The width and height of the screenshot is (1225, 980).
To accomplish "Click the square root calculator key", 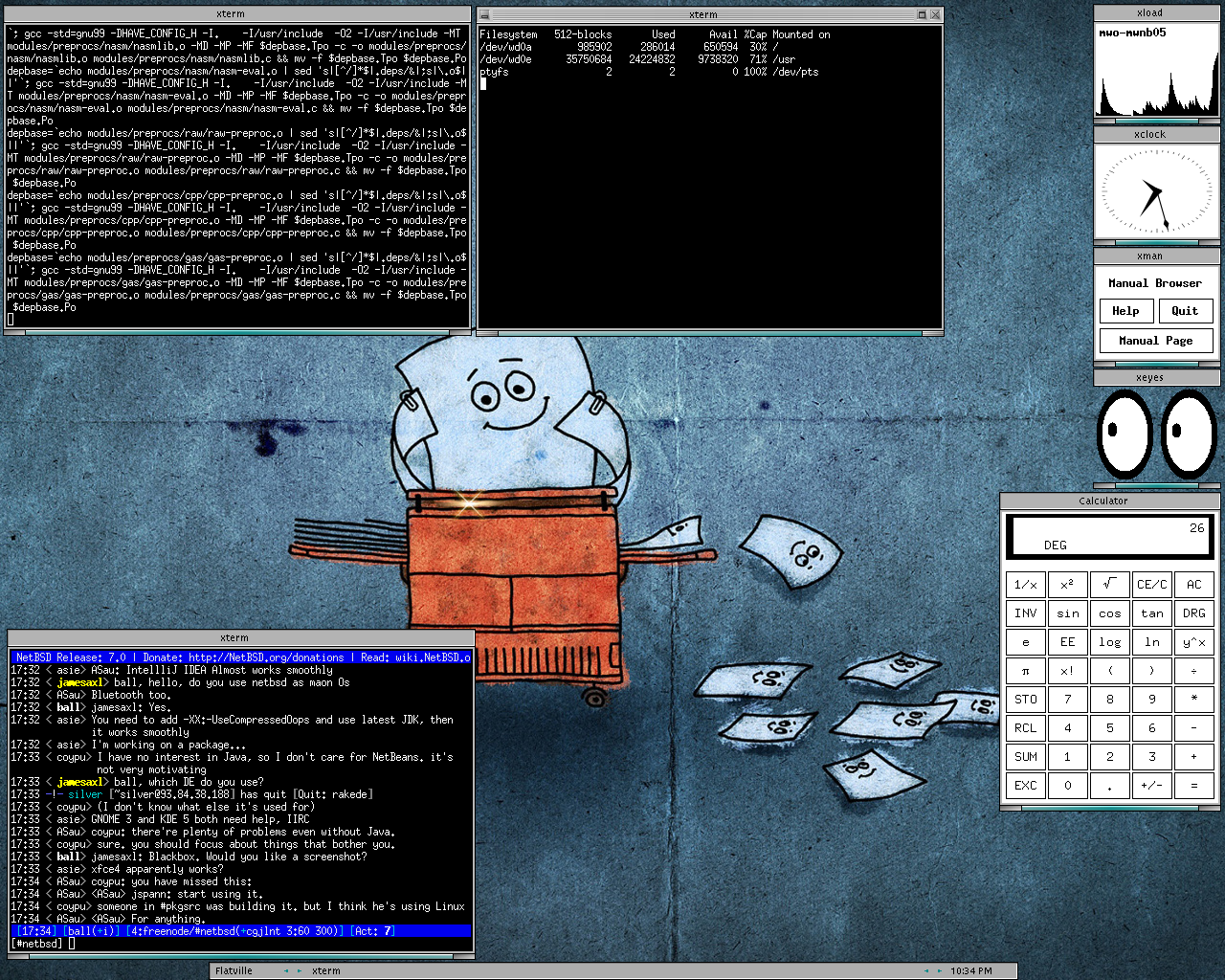I will [1109, 584].
